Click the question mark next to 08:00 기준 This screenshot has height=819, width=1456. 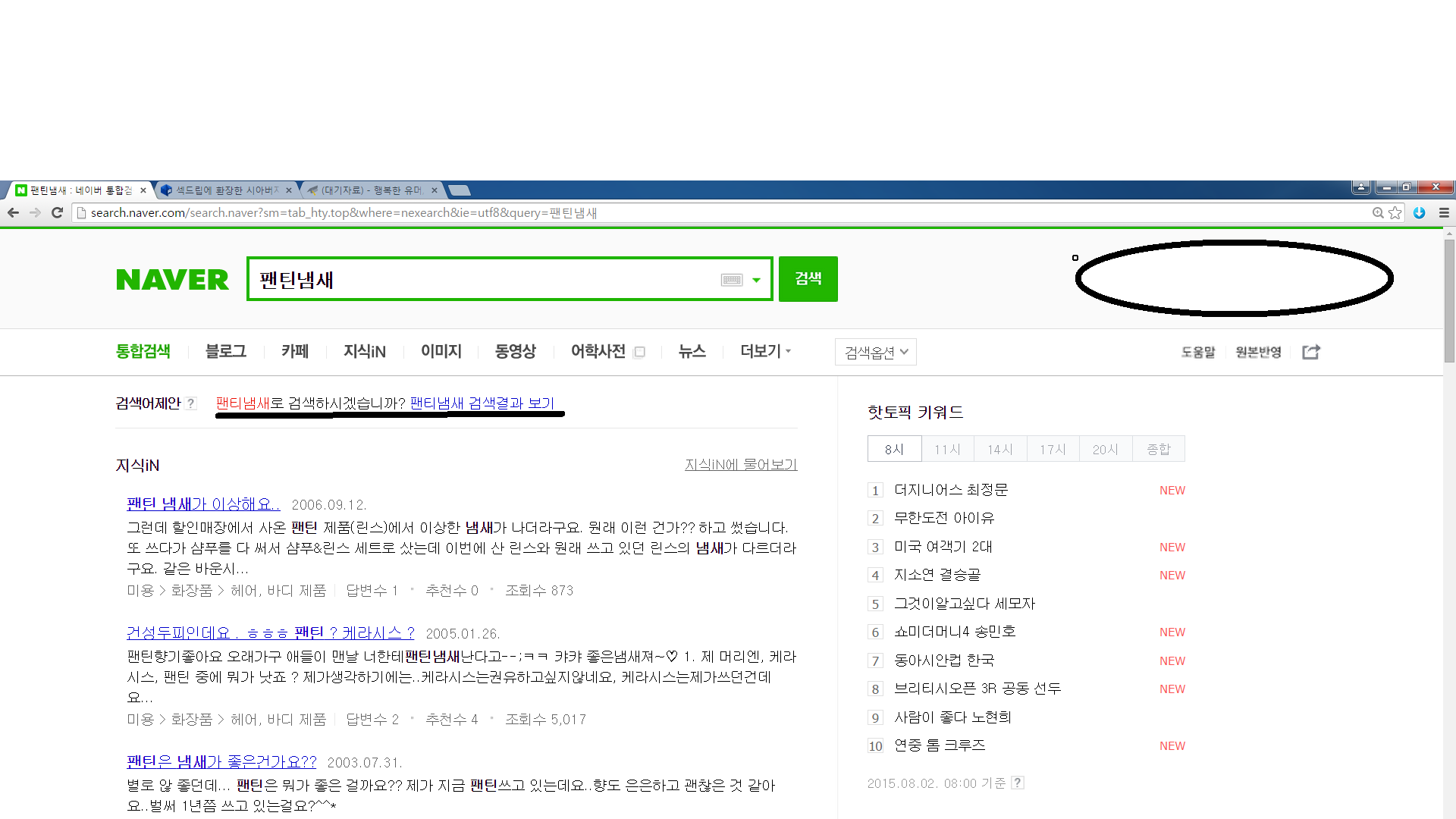1018,783
